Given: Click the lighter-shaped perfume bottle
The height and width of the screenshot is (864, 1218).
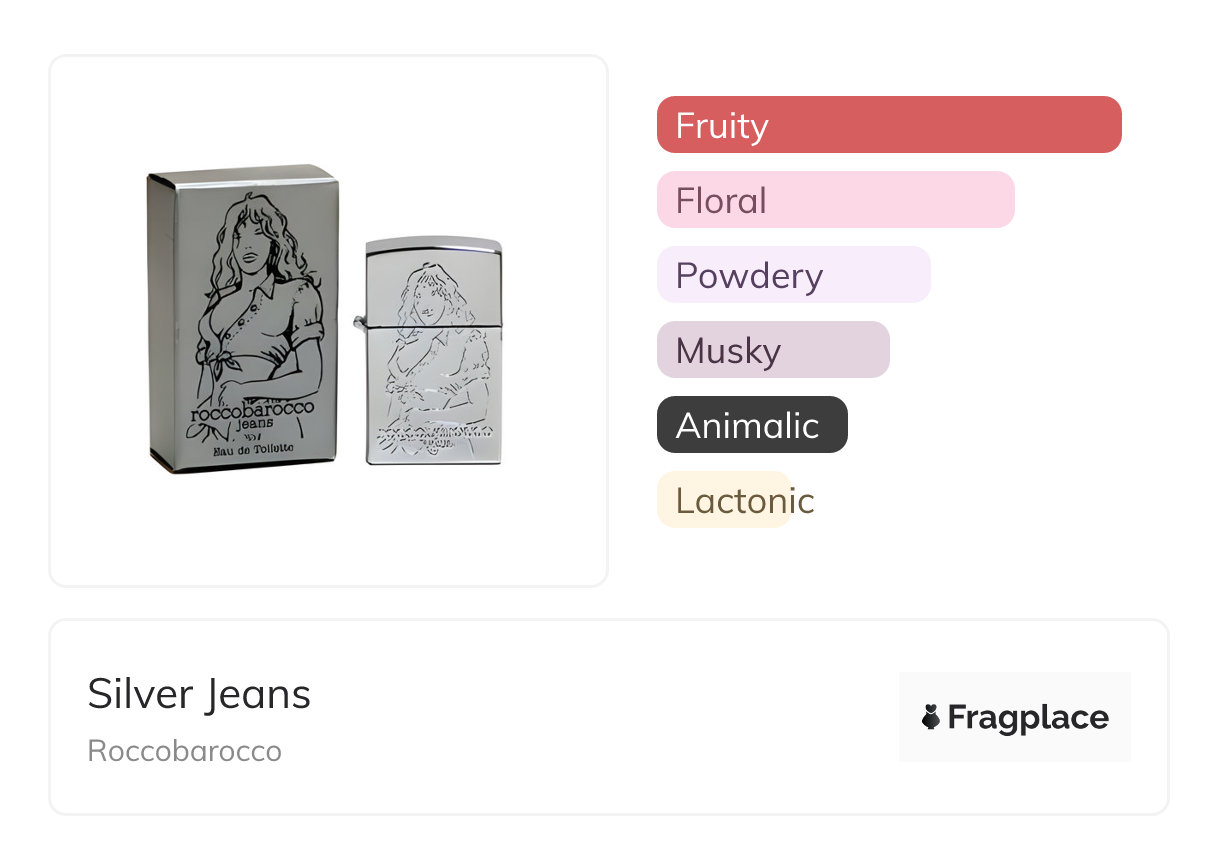Looking at the screenshot, I should click(x=433, y=350).
